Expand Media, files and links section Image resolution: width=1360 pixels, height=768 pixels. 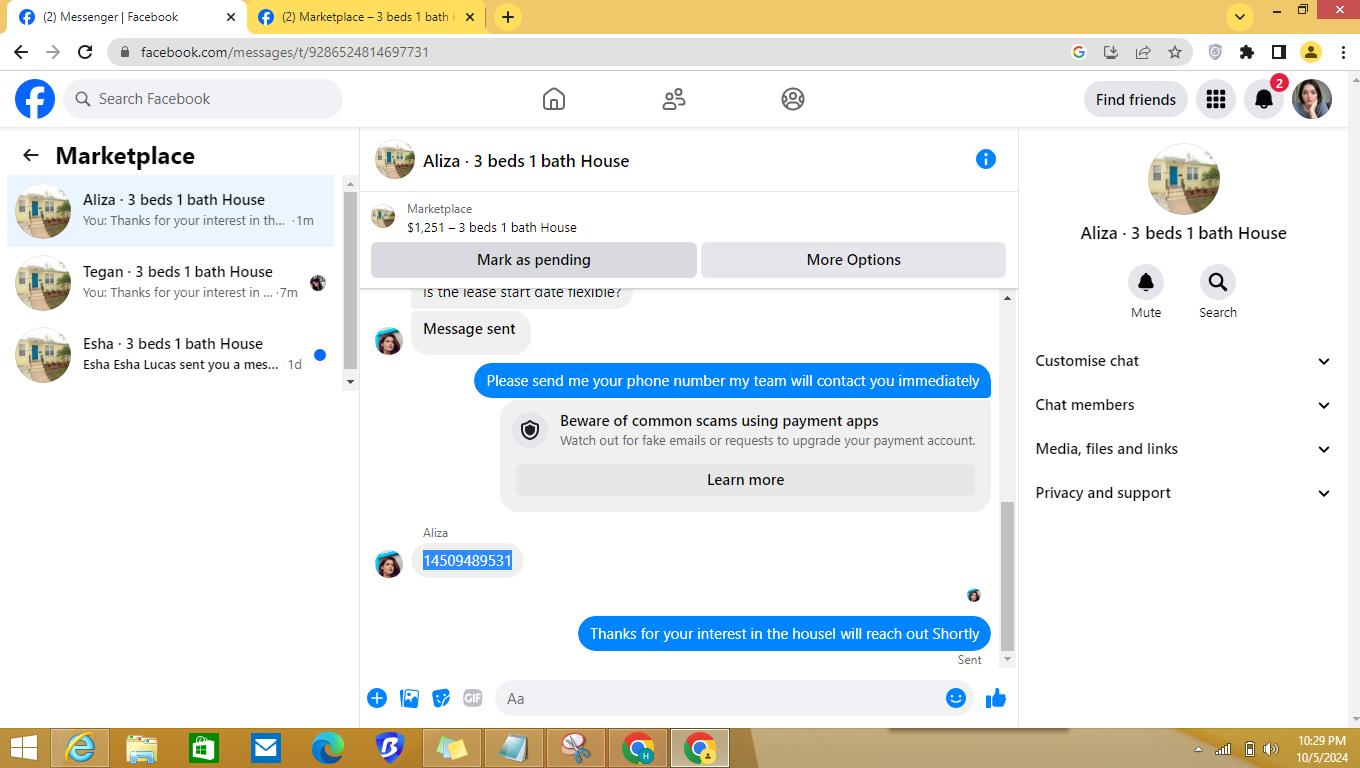(1183, 449)
